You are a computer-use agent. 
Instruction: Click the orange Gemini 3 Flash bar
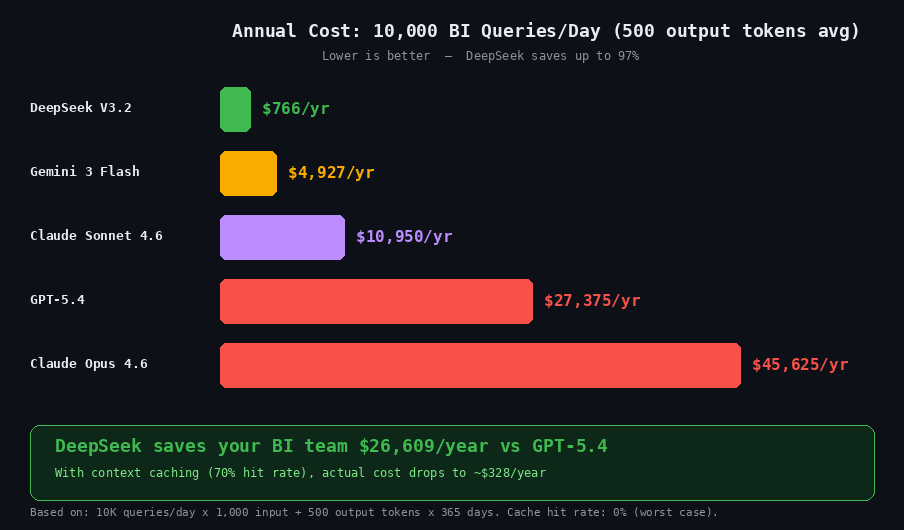[248, 174]
